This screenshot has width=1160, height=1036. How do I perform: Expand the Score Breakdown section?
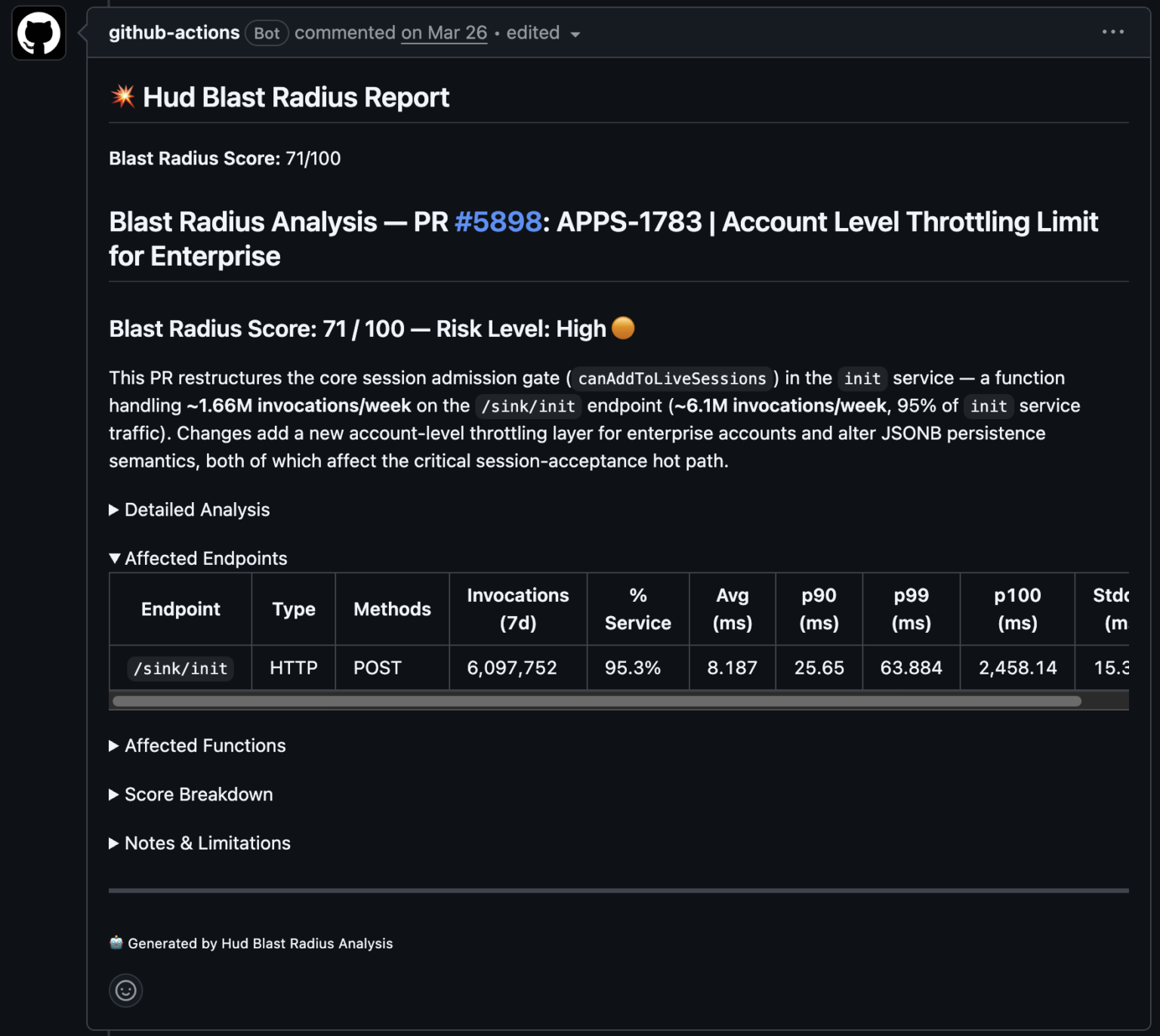coord(191,794)
